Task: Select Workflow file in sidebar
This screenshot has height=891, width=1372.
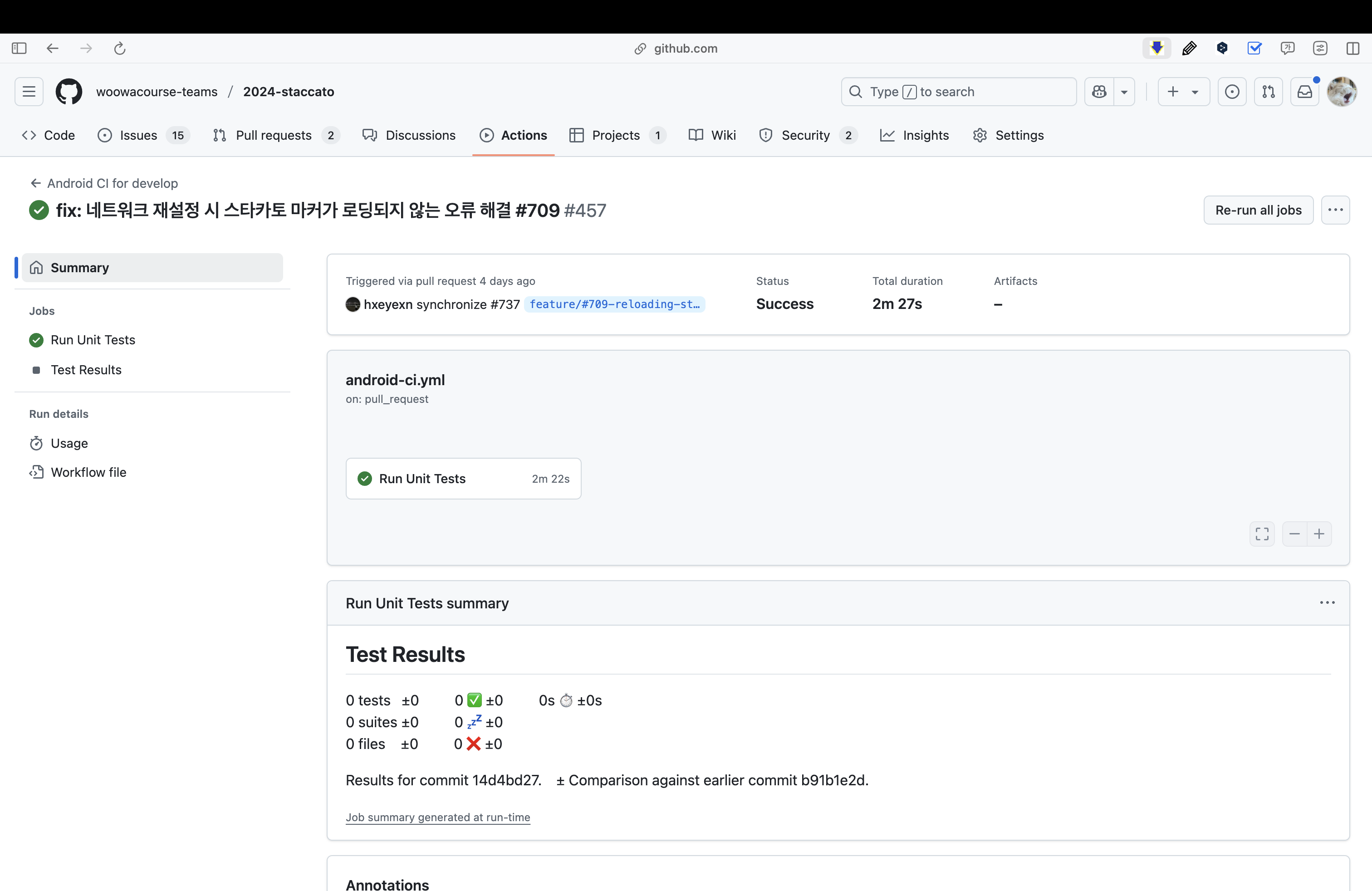Action: 88,472
